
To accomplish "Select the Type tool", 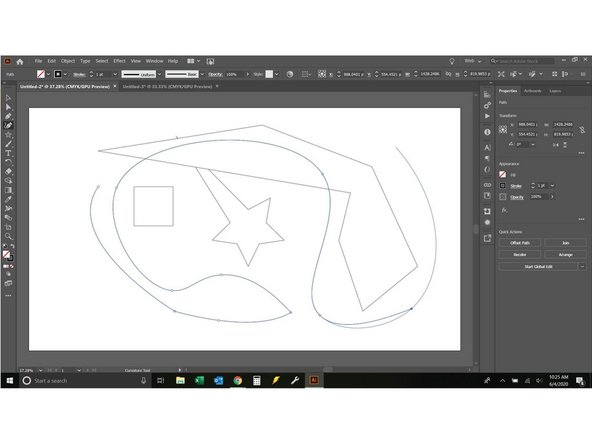I will coord(8,153).
